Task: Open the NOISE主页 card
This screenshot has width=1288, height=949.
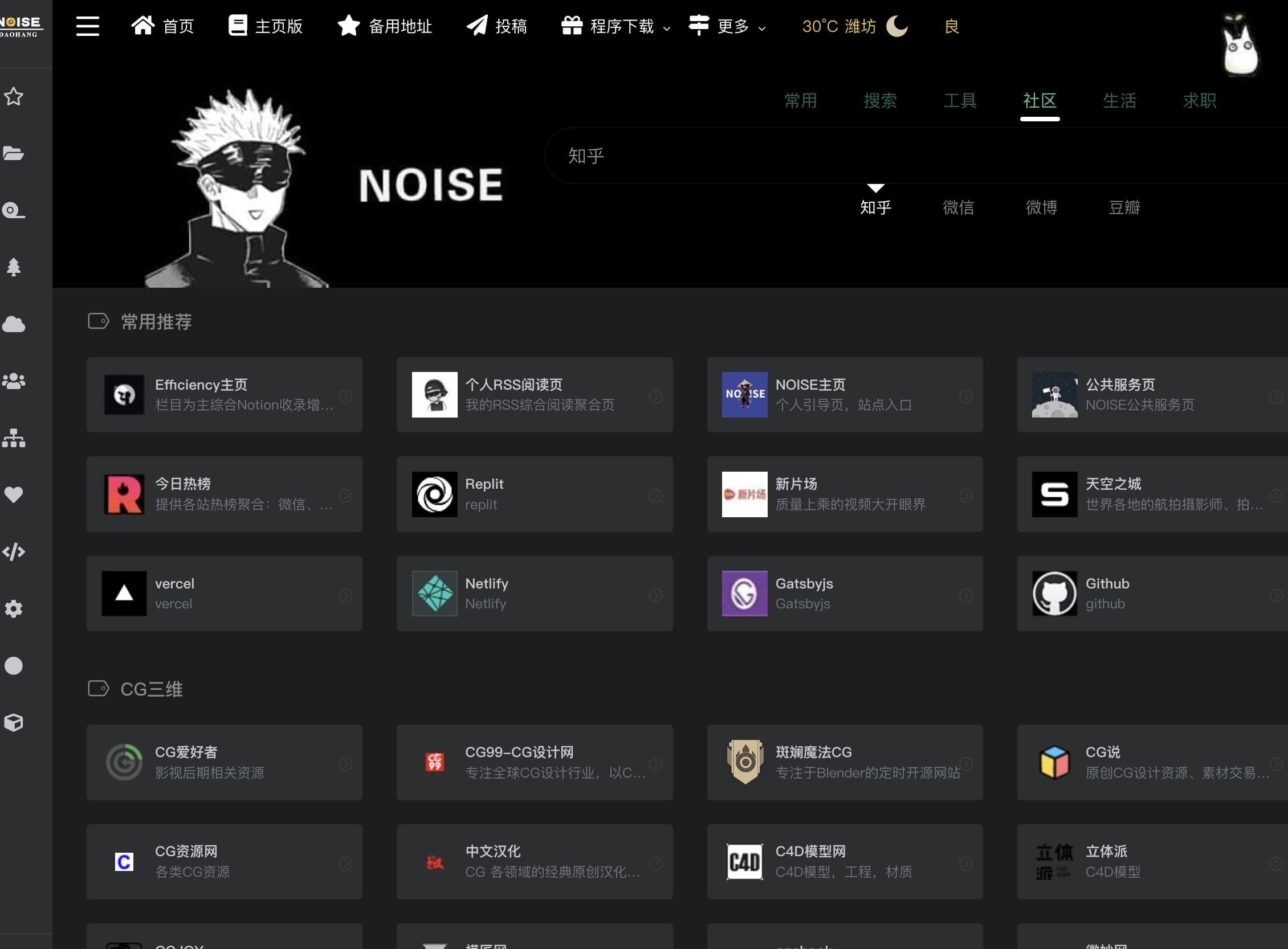Action: [x=845, y=395]
